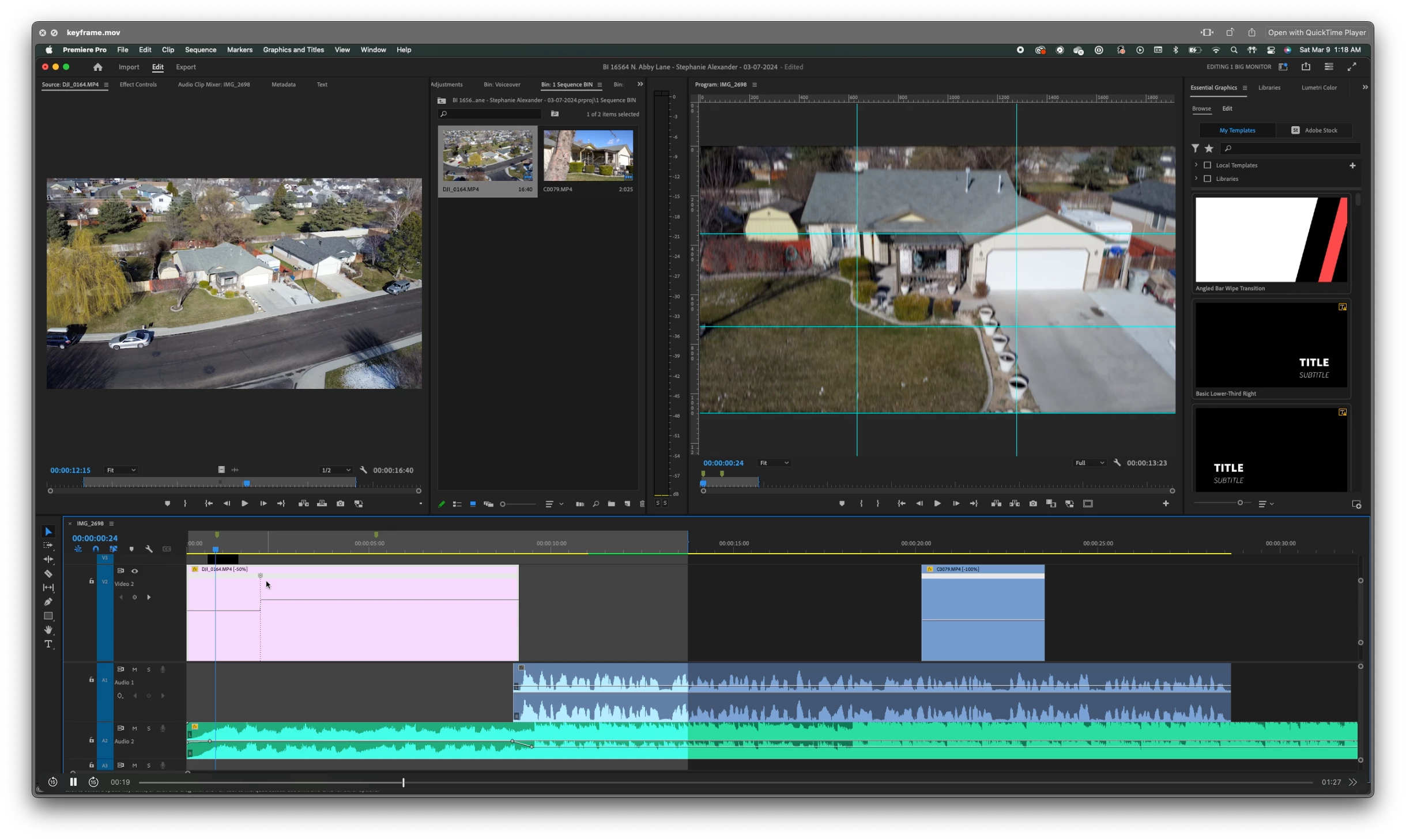Toggle Video 2 track output eye
The width and height of the screenshot is (1406, 840).
click(x=135, y=571)
